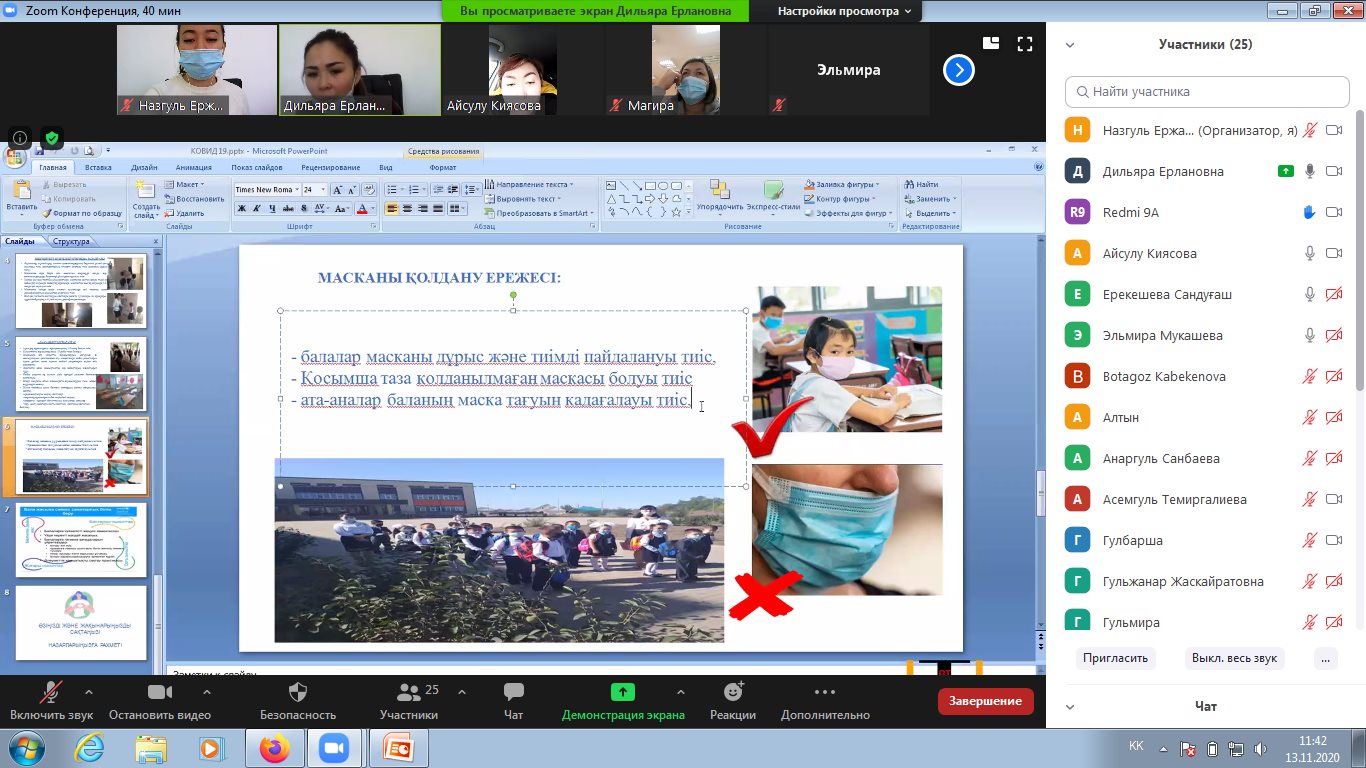
Task: Enter full screen view icon
Action: [1024, 43]
